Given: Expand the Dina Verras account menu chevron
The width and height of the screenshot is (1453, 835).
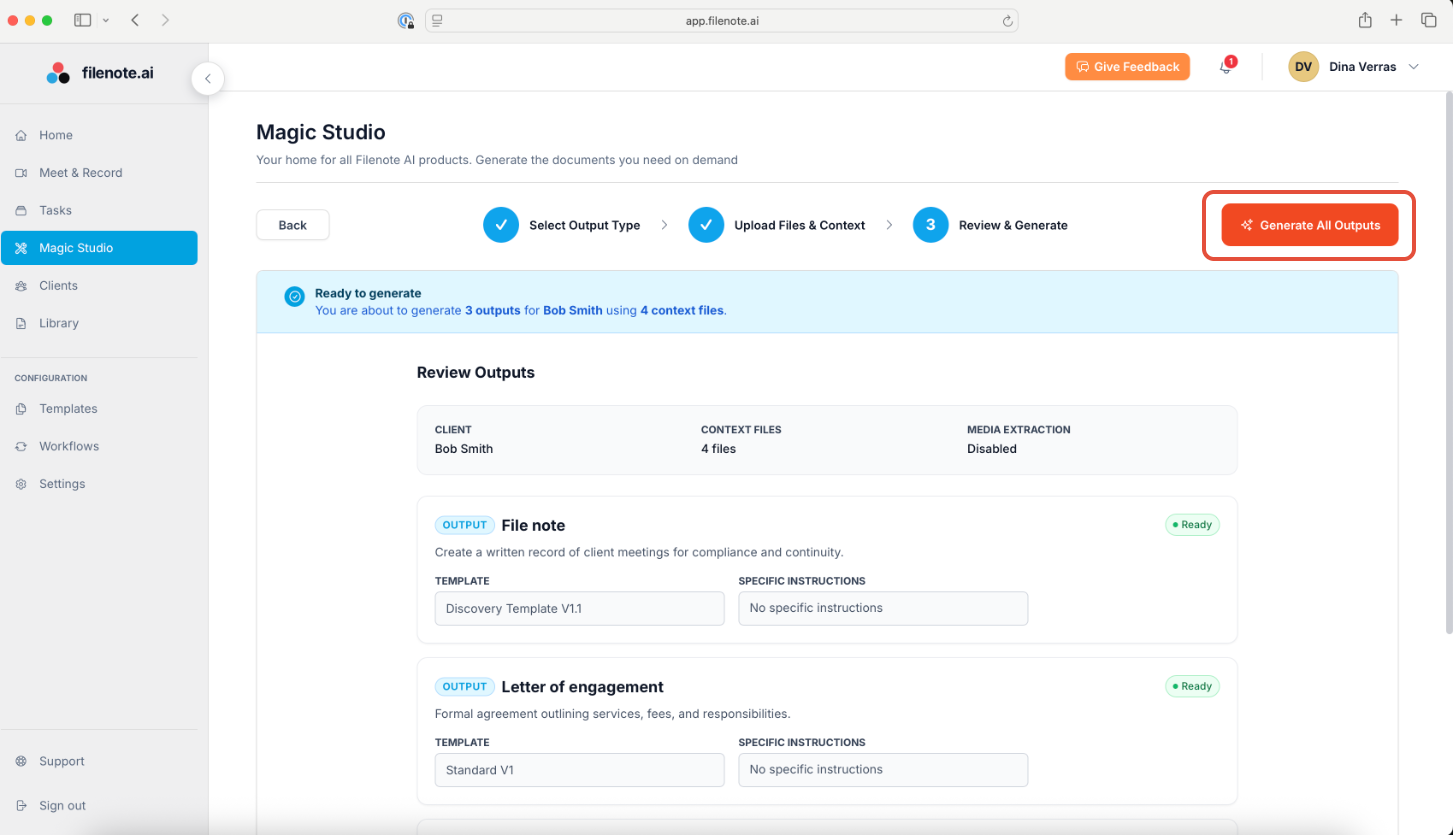Looking at the screenshot, I should 1414,67.
